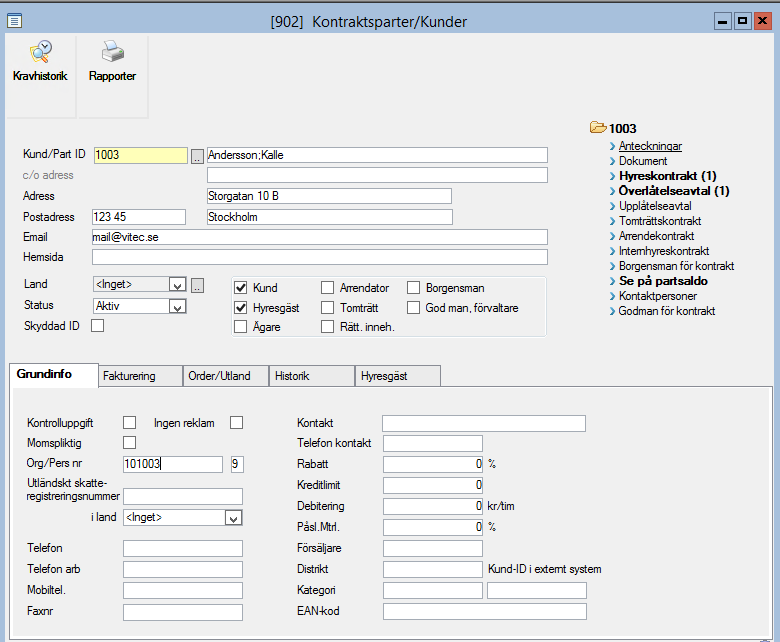Click the Hemsida field
This screenshot has width=780, height=642.
click(x=320, y=257)
